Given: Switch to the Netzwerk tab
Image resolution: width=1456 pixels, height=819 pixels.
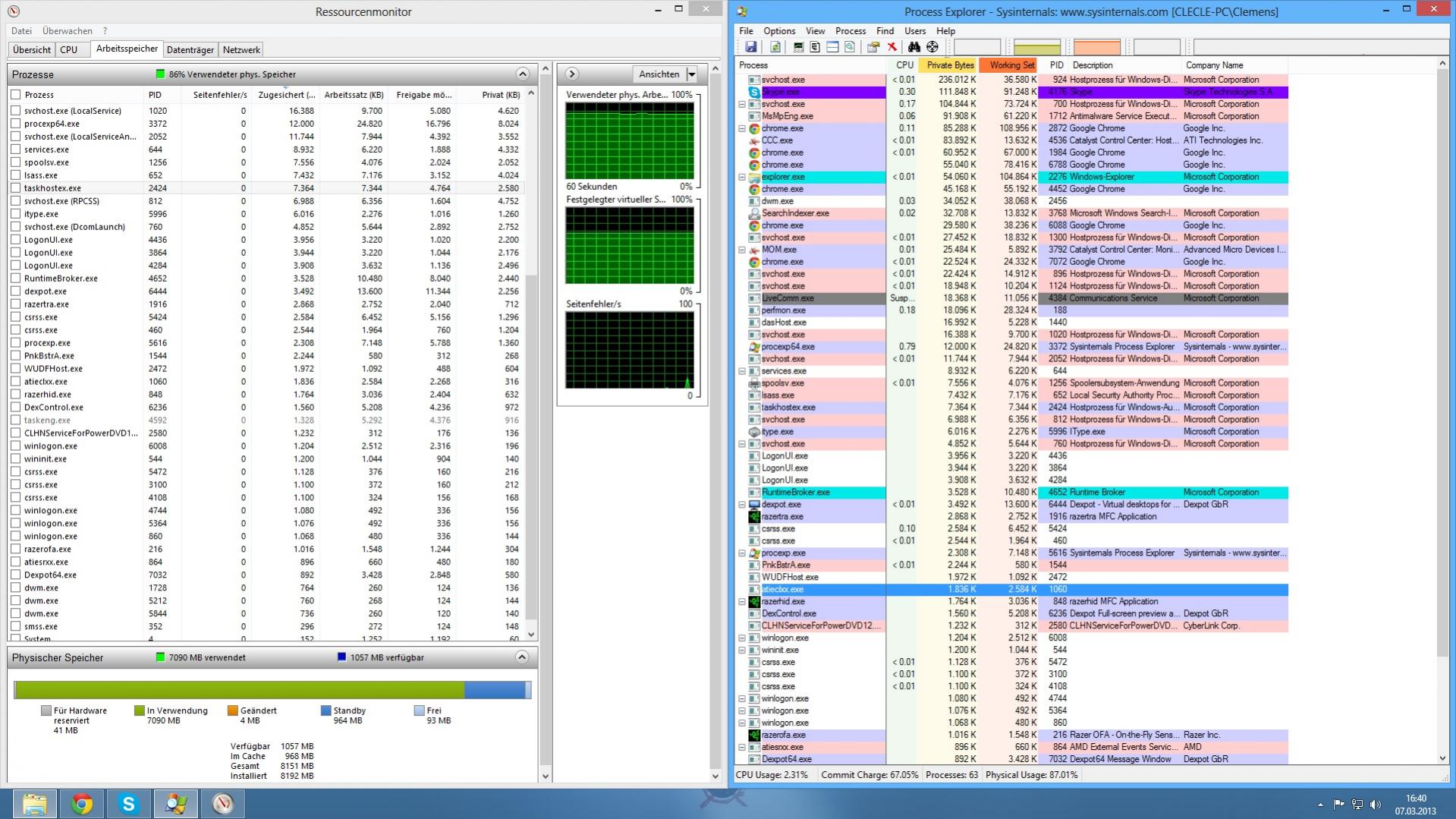Looking at the screenshot, I should (x=241, y=50).
